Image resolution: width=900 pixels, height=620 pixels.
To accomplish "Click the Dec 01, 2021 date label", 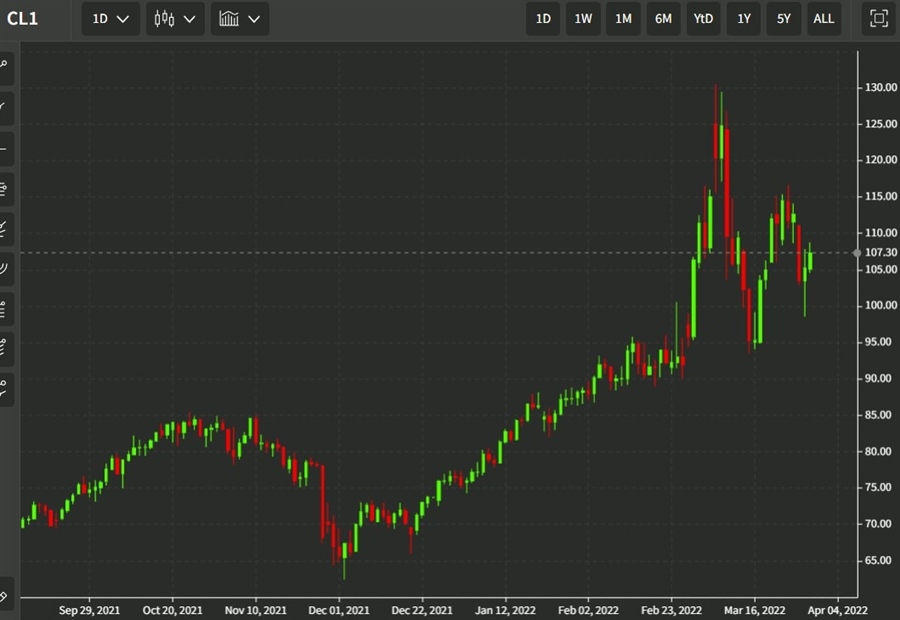I will (x=339, y=610).
